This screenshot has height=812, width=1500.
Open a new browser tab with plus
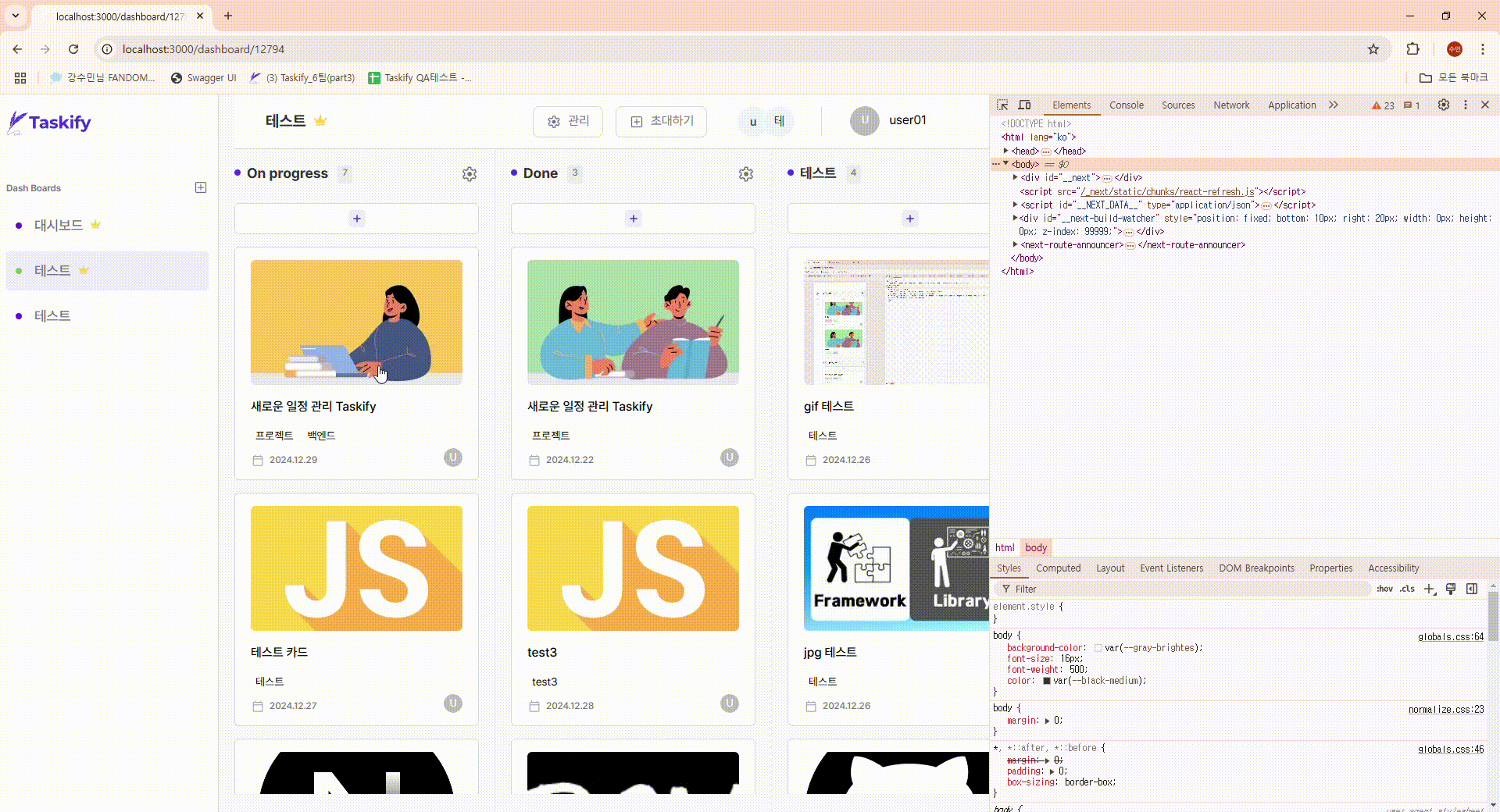click(x=228, y=16)
